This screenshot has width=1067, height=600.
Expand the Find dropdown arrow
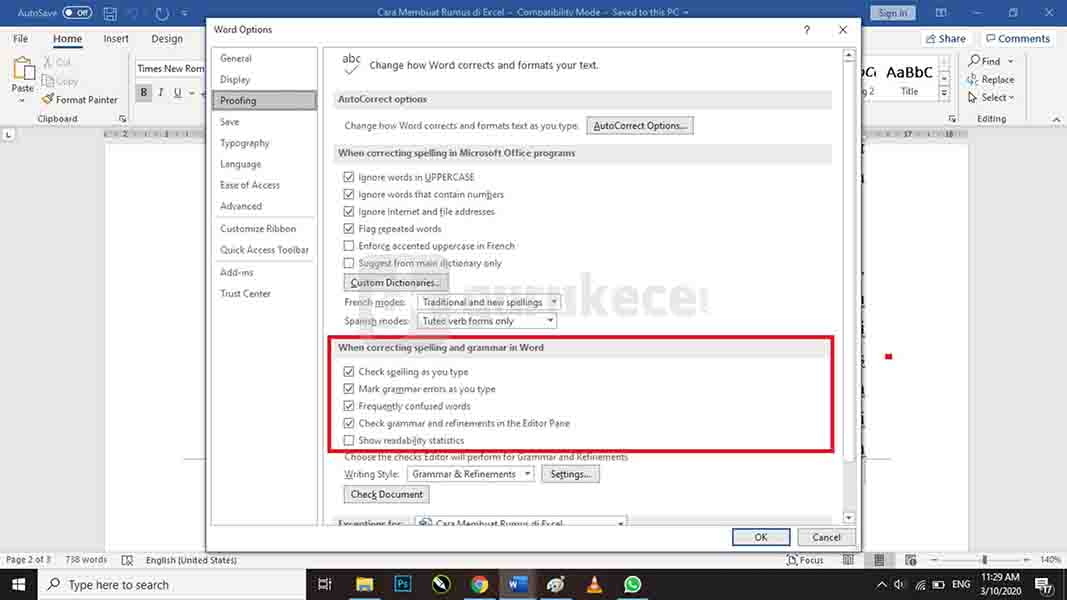tap(1011, 61)
